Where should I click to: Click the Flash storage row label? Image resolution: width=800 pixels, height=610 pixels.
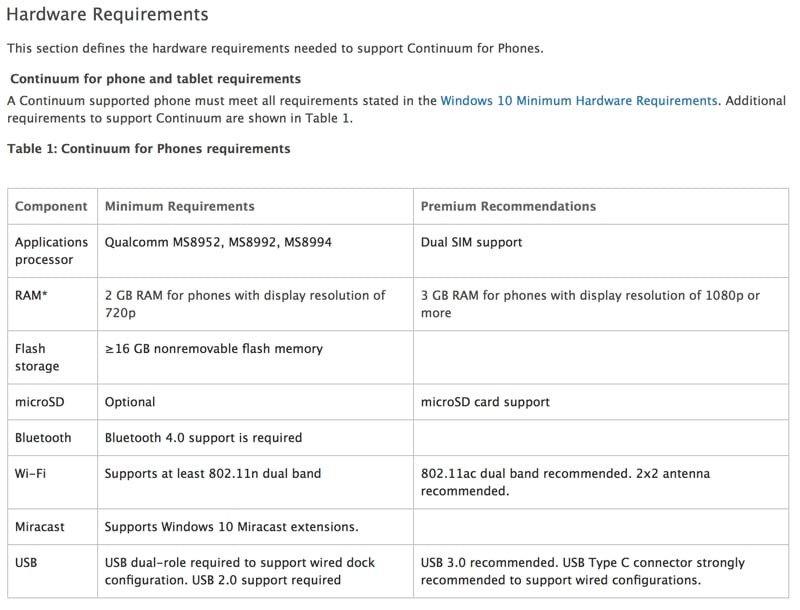point(38,357)
